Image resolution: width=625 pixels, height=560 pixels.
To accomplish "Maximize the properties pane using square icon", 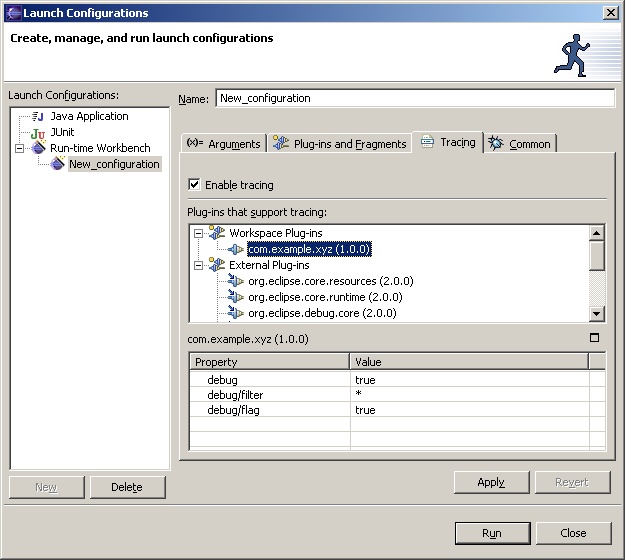I will (594, 338).
